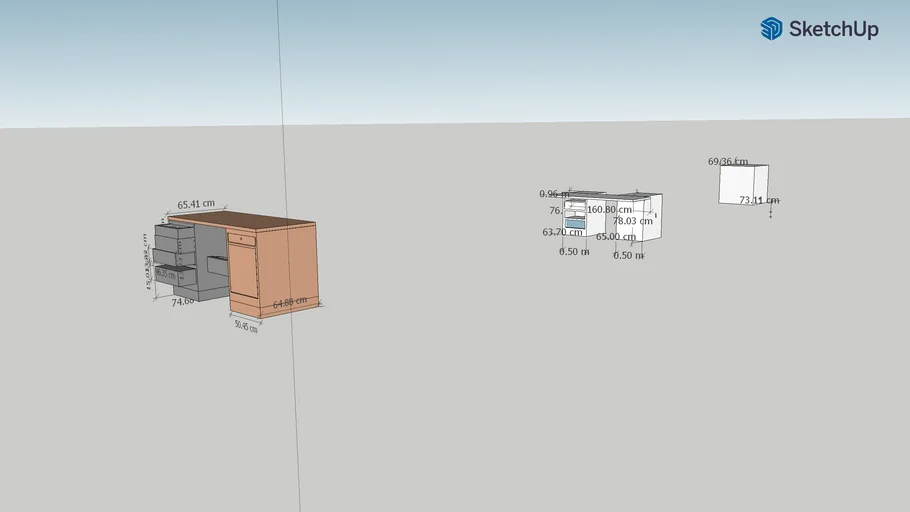Select the 73.11 cm dimension label
The image size is (910, 512).
[757, 200]
